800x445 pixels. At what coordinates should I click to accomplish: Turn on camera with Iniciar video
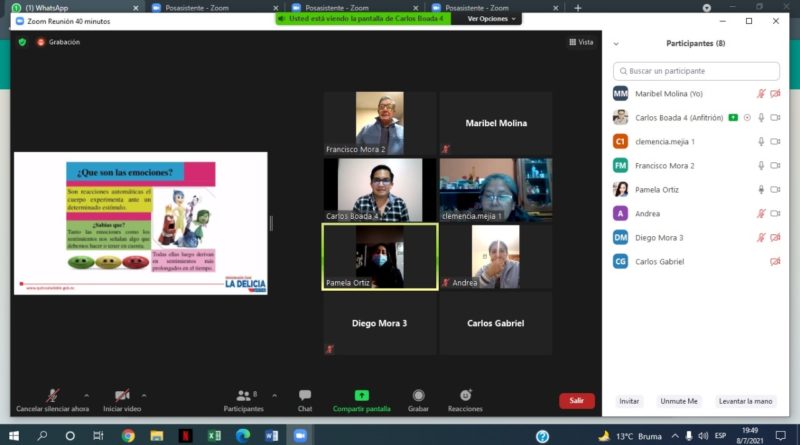[x=123, y=396]
